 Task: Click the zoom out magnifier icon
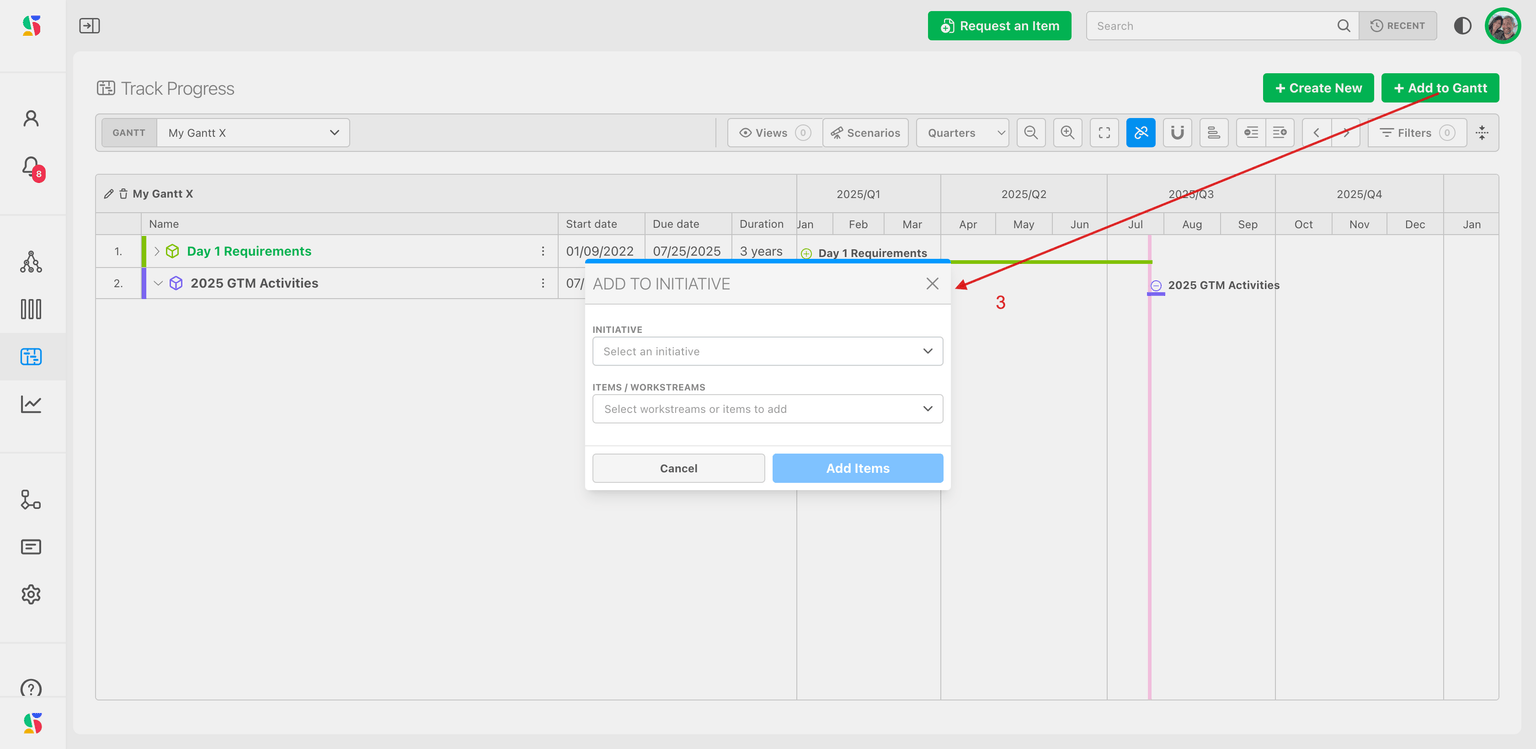point(1031,133)
